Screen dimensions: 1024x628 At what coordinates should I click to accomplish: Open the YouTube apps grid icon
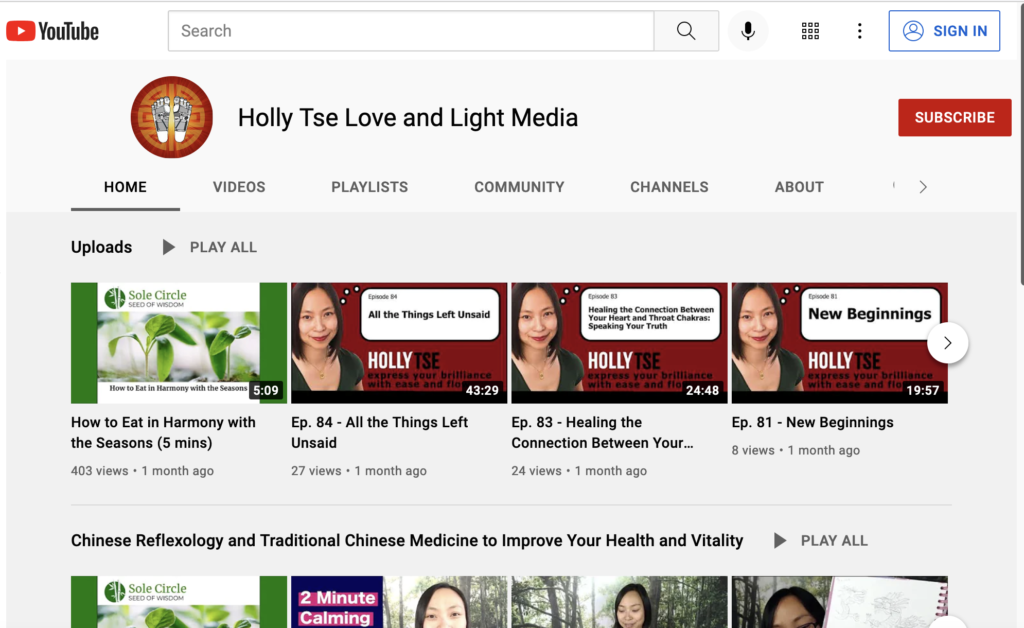810,31
